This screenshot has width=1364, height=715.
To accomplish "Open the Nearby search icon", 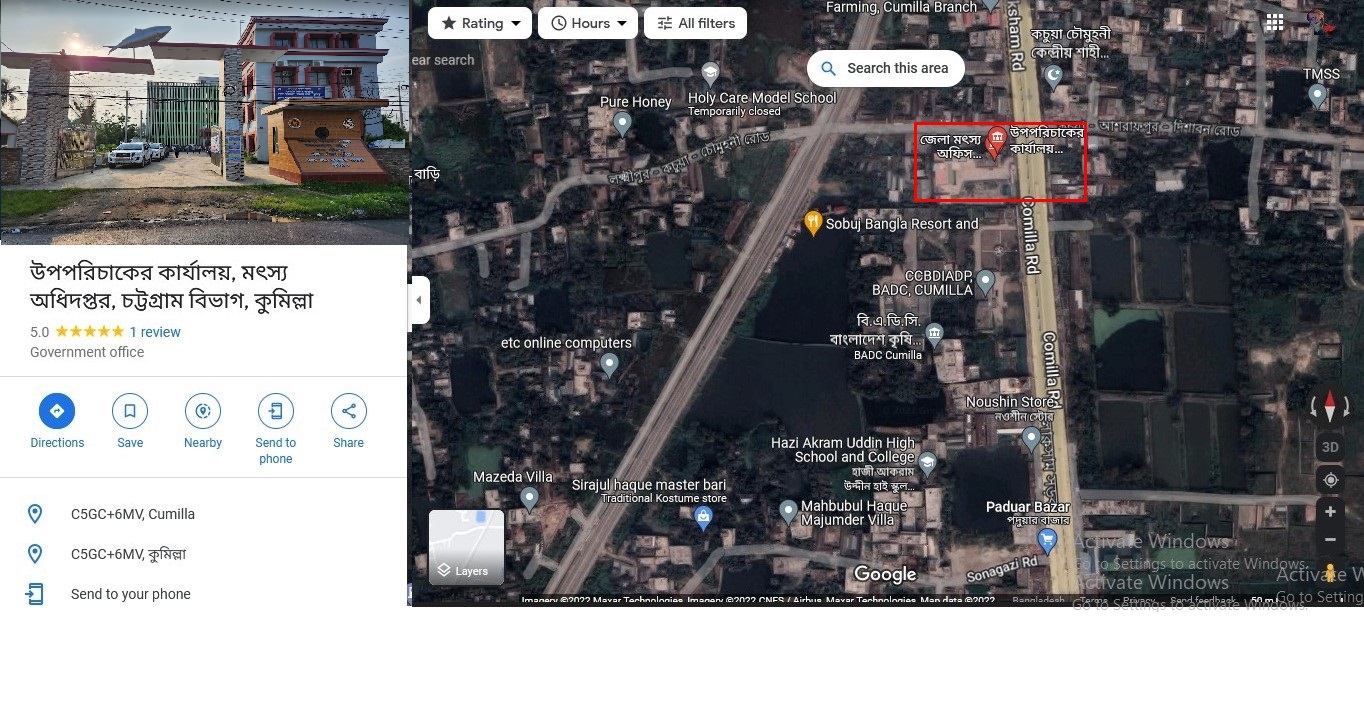I will (203, 411).
